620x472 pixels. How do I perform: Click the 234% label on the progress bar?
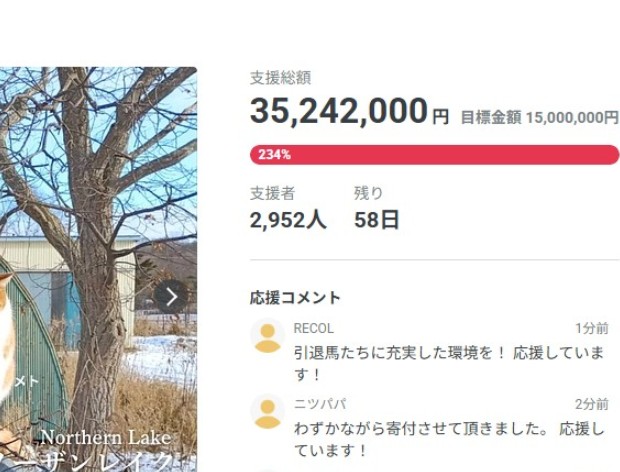[274, 155]
